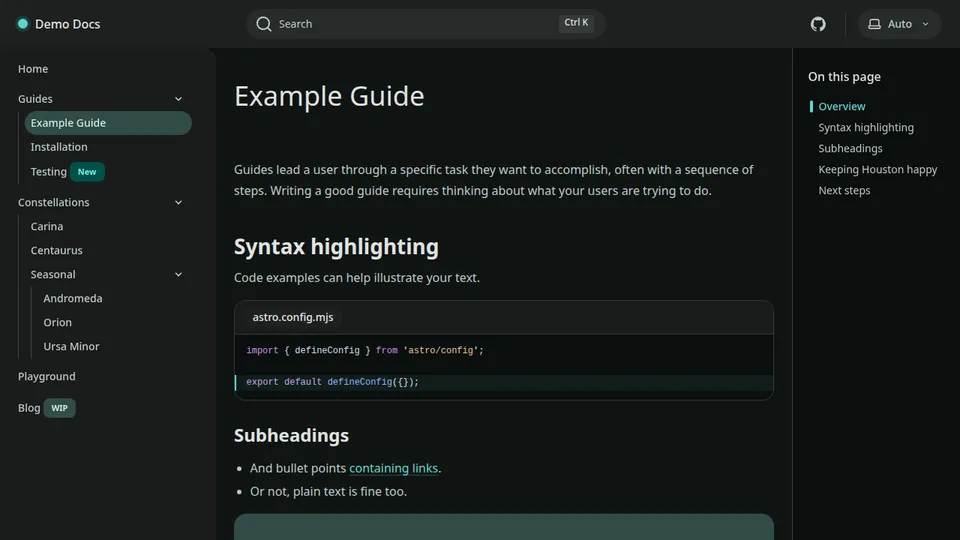
Task: Jump to Keeping Houston happy section
Action: 877,169
